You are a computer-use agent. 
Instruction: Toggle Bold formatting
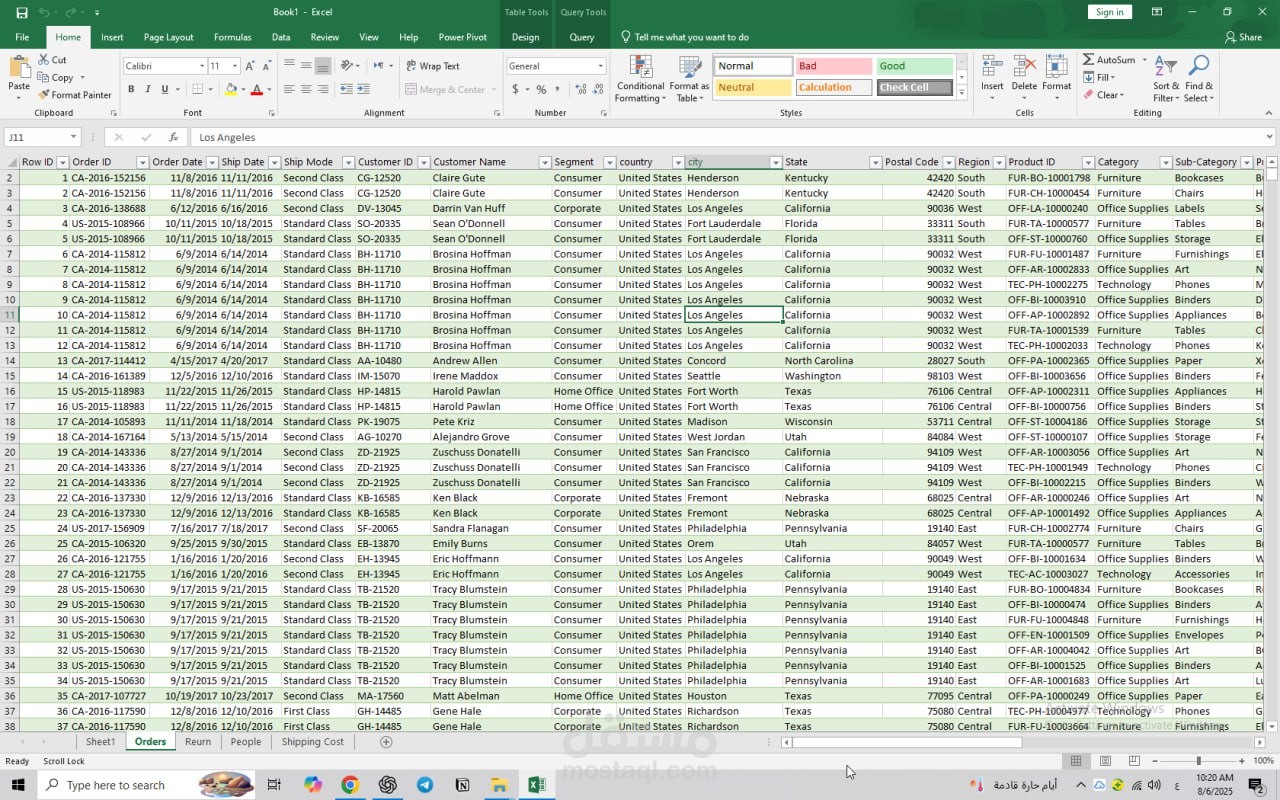click(131, 89)
